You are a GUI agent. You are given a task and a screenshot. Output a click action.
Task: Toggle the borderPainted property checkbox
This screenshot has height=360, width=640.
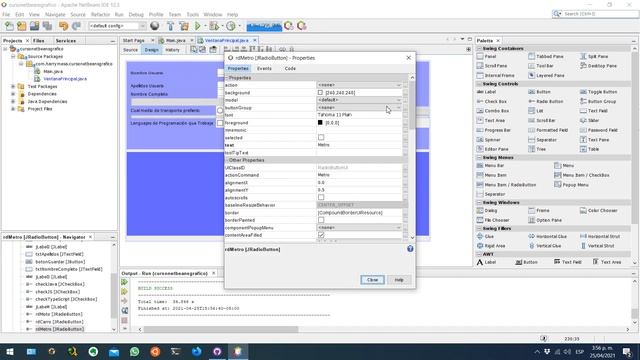(321, 220)
